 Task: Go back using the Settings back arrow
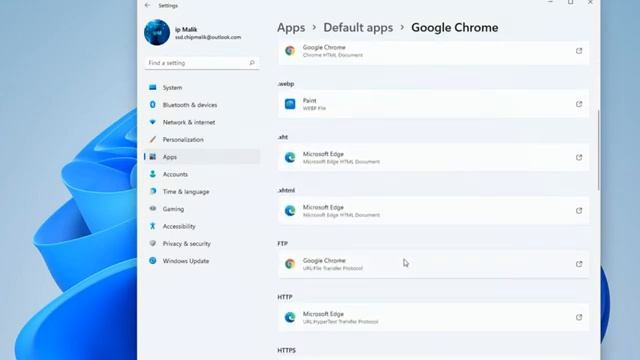tap(147, 5)
